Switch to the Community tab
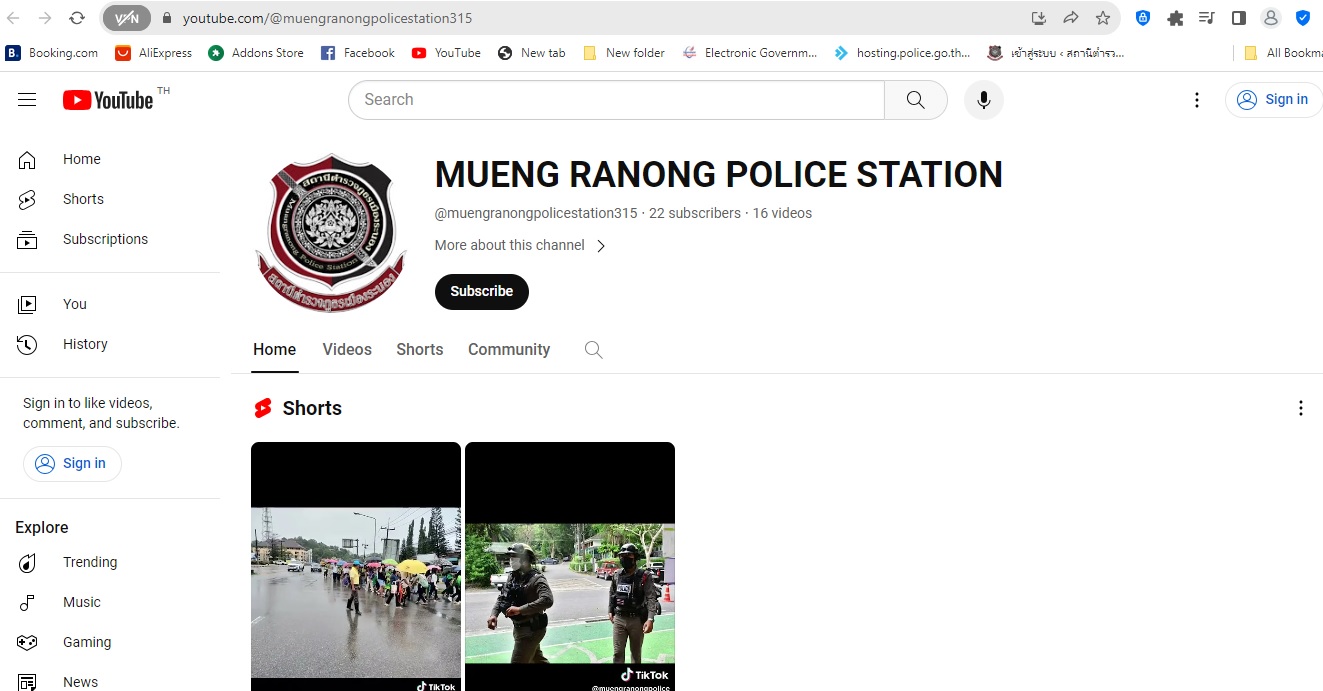 pyautogui.click(x=509, y=350)
